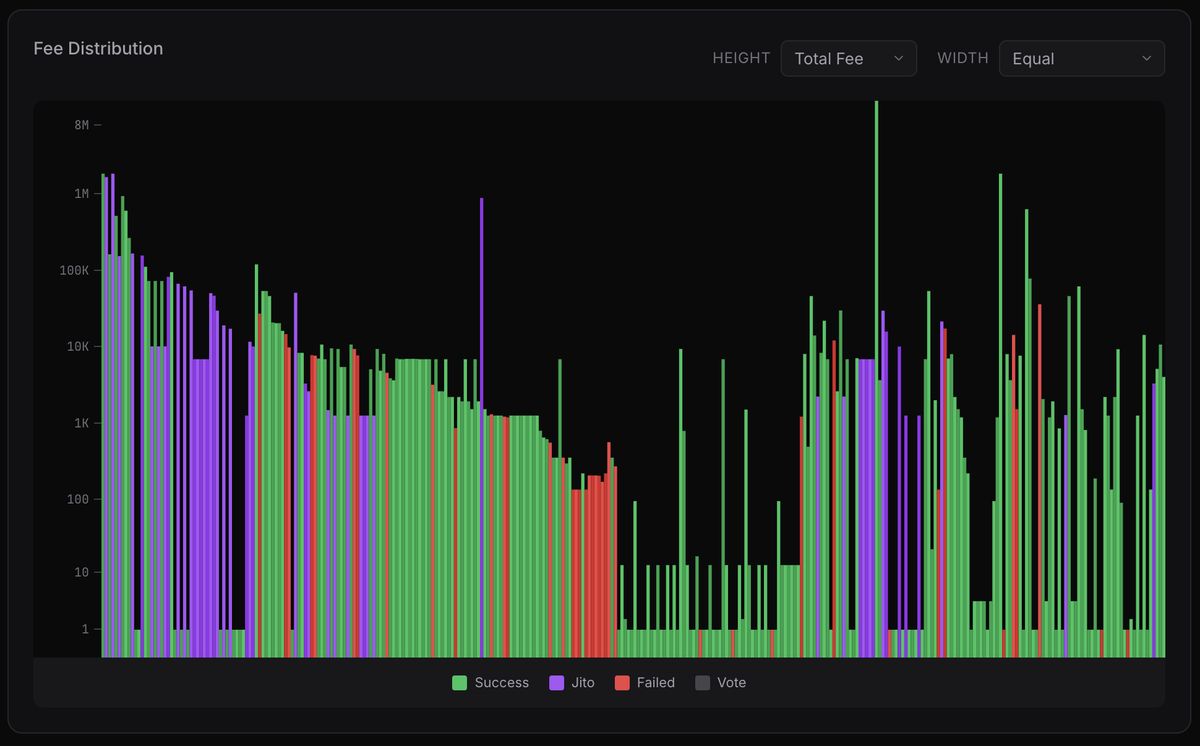Toggle the Jito legend item

click(x=572, y=683)
